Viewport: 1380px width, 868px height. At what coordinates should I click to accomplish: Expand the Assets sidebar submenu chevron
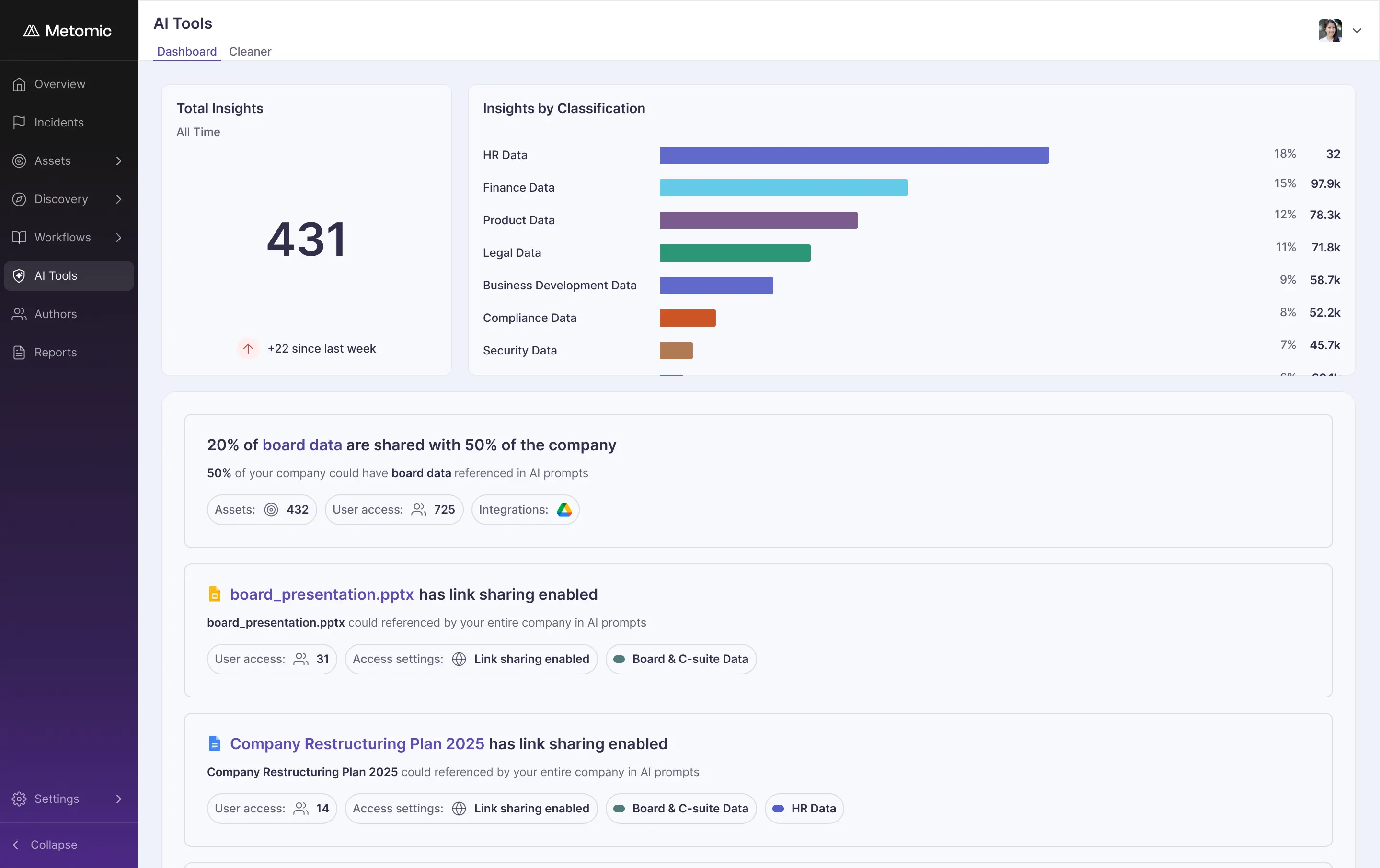(119, 161)
